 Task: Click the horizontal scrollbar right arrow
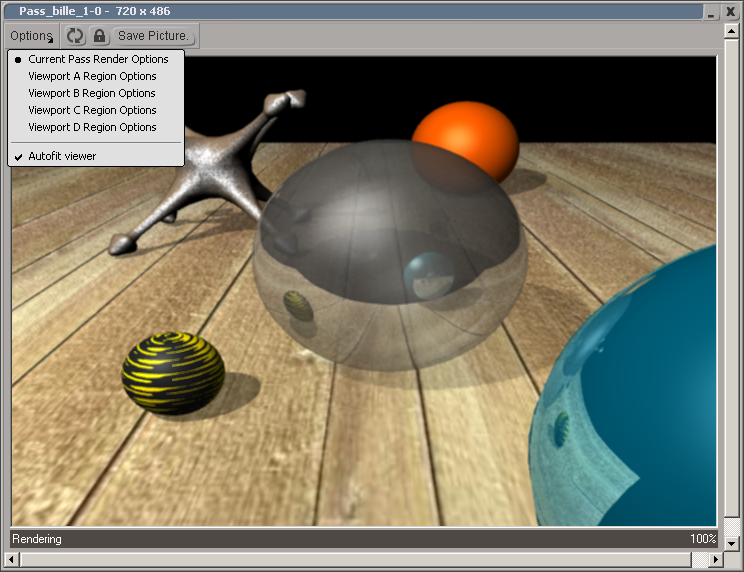(x=715, y=560)
